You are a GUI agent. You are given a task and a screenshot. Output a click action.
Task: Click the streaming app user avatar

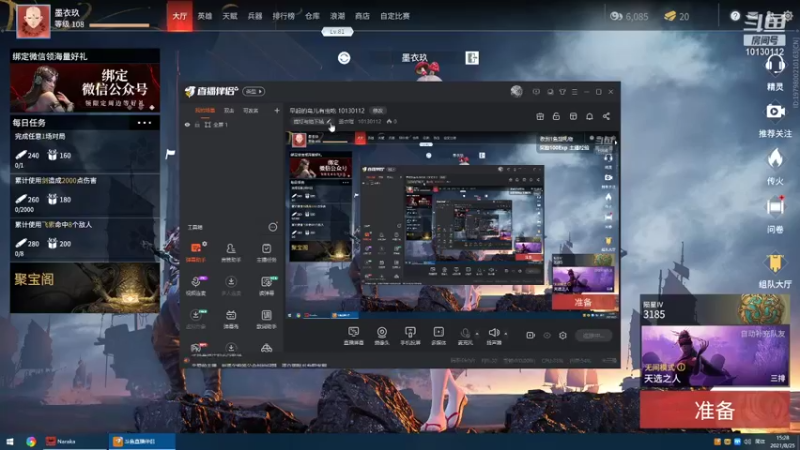(516, 91)
